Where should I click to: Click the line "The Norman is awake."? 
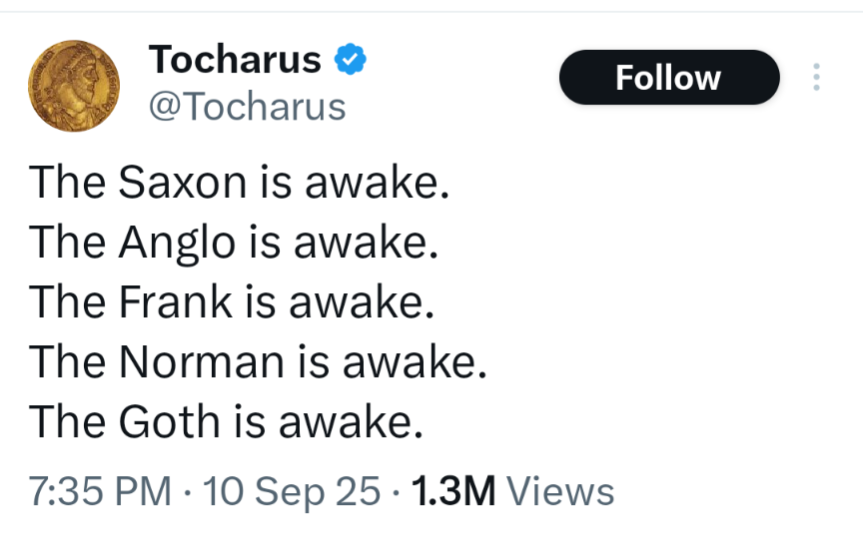point(258,362)
